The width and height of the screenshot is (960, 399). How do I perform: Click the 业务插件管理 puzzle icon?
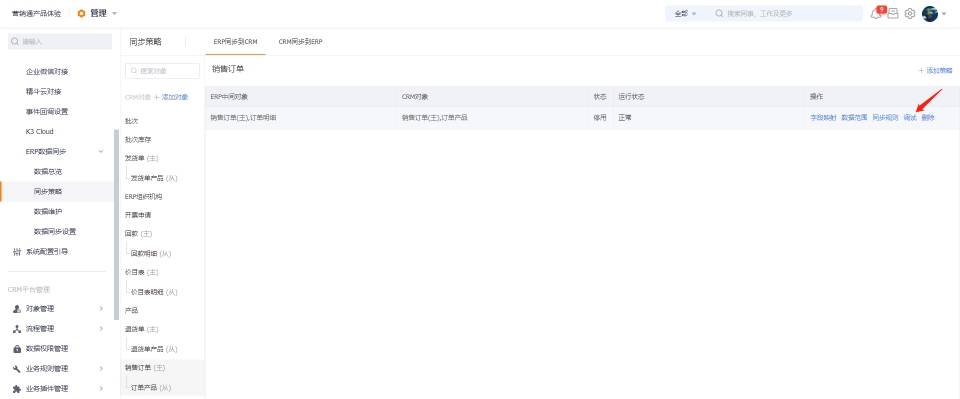(17, 389)
